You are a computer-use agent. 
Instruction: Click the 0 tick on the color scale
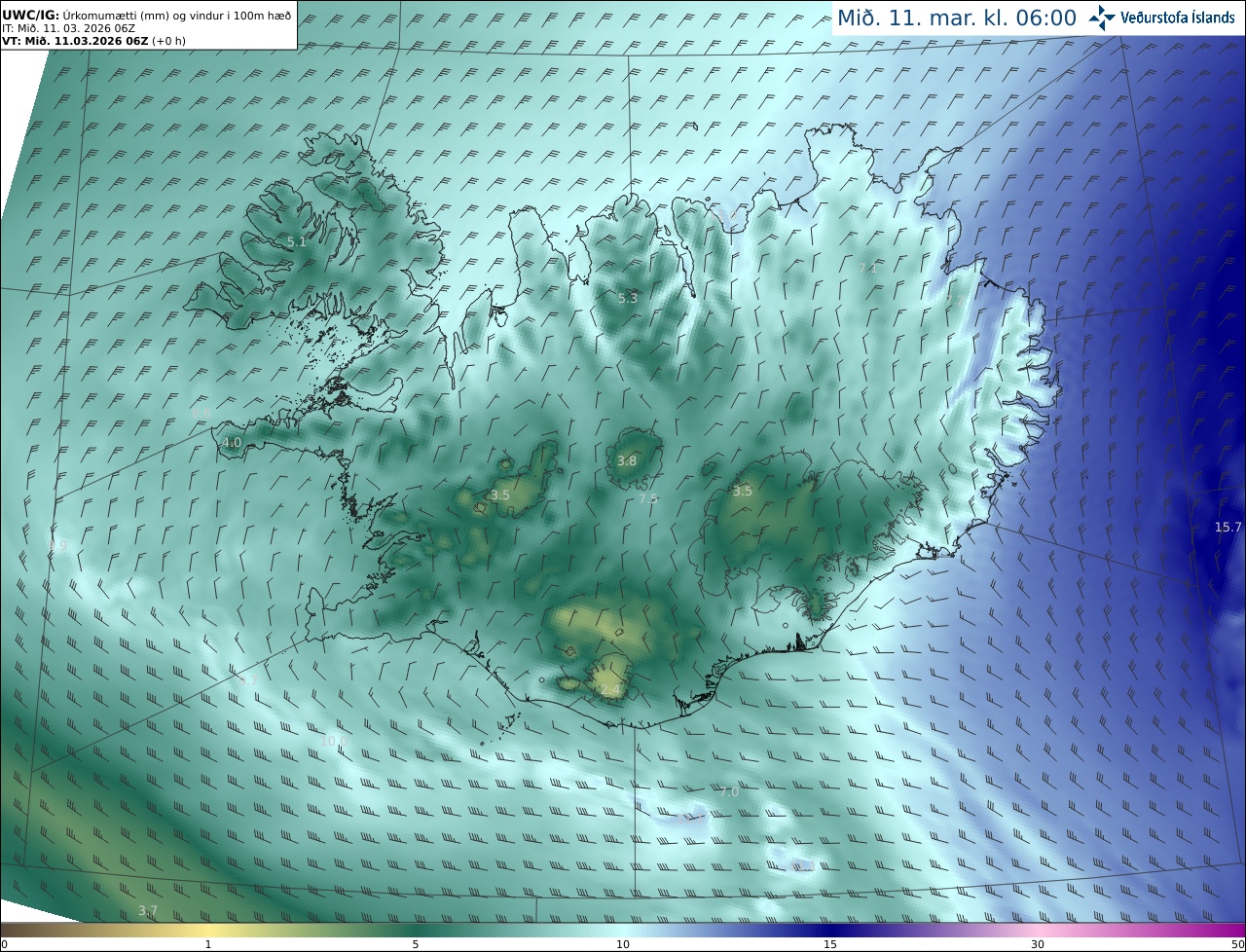tap(4, 944)
